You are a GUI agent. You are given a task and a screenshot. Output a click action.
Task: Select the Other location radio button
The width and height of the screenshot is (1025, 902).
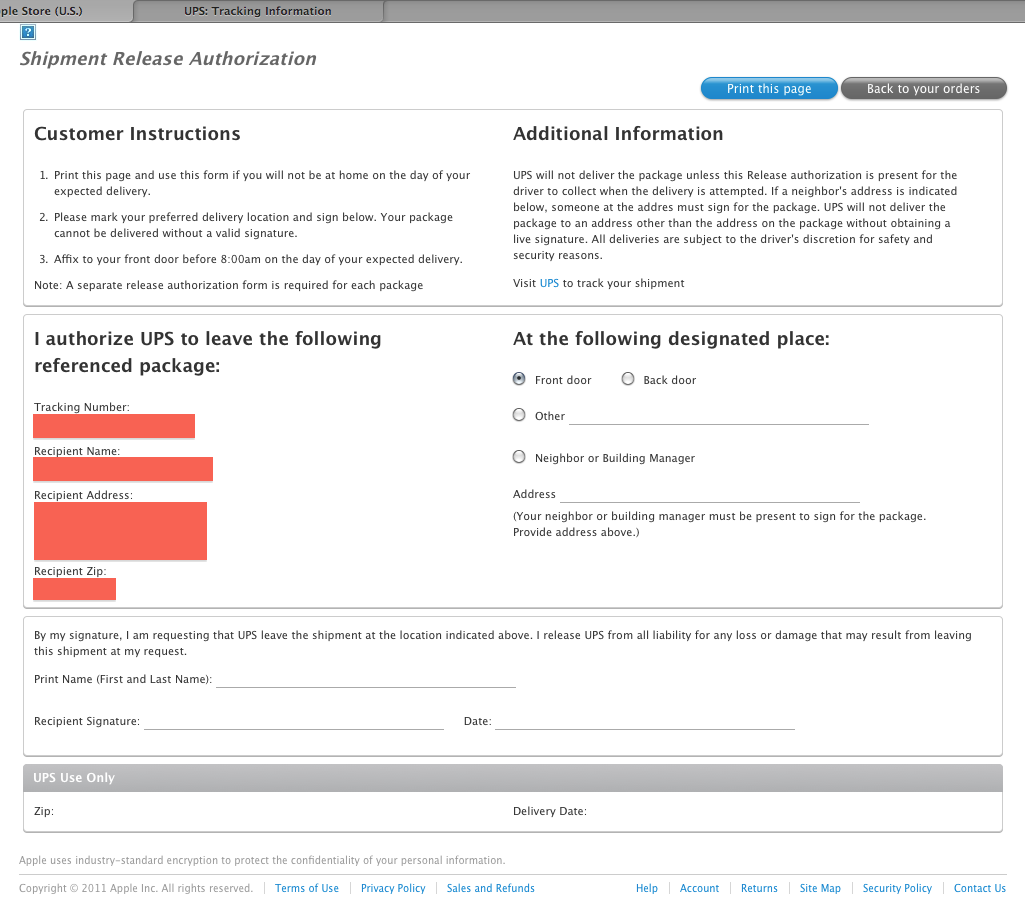pos(519,415)
